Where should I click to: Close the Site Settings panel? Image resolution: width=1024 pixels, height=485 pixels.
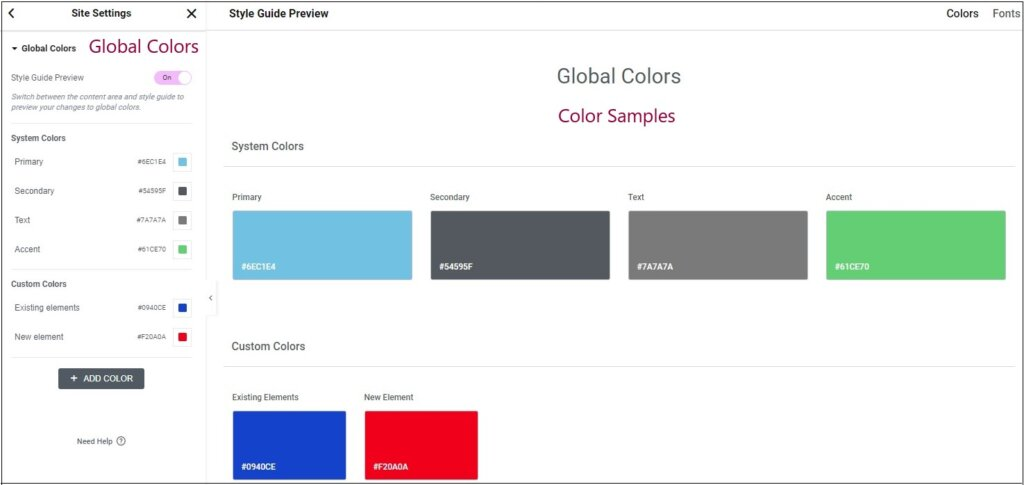tap(192, 14)
